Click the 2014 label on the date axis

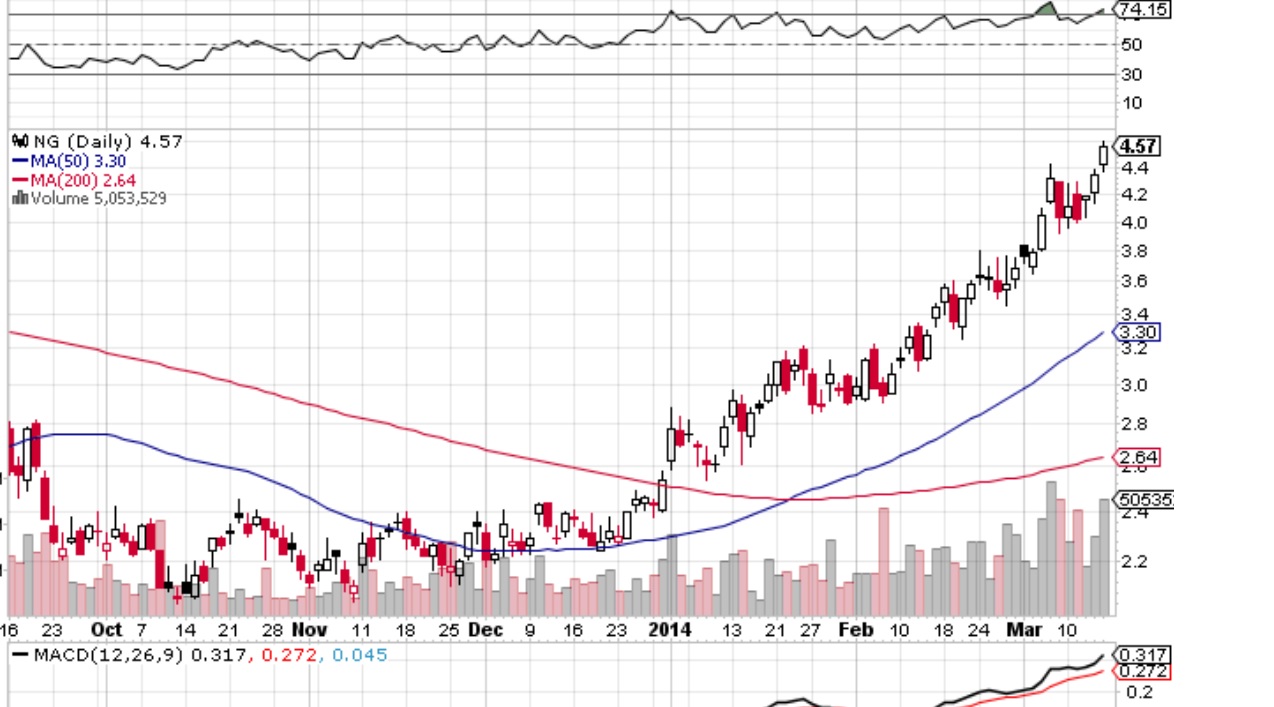point(670,630)
